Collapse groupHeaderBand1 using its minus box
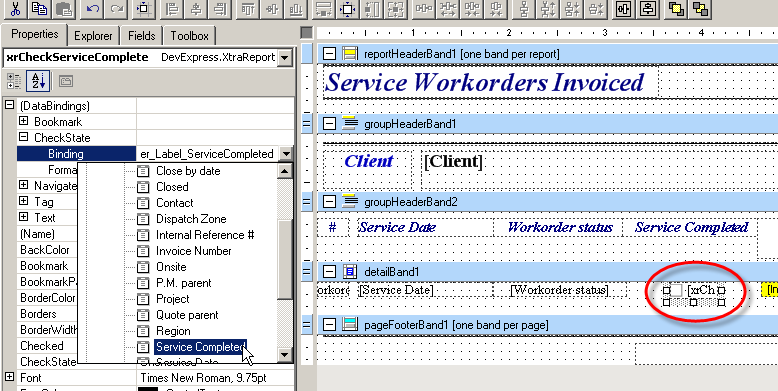Viewport: 778px width, 391px height. pos(329,123)
